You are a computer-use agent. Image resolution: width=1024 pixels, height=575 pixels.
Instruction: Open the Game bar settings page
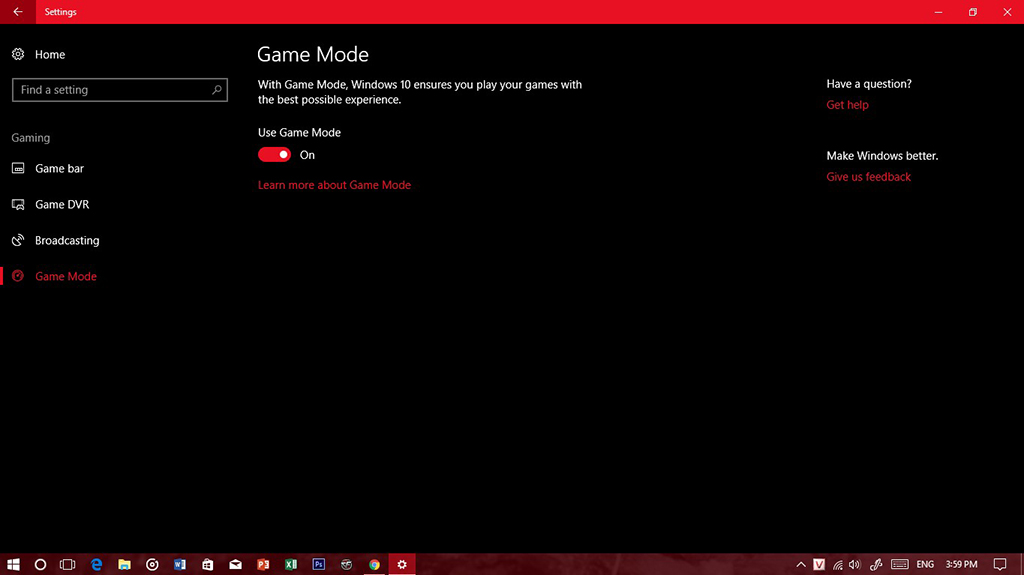point(59,169)
